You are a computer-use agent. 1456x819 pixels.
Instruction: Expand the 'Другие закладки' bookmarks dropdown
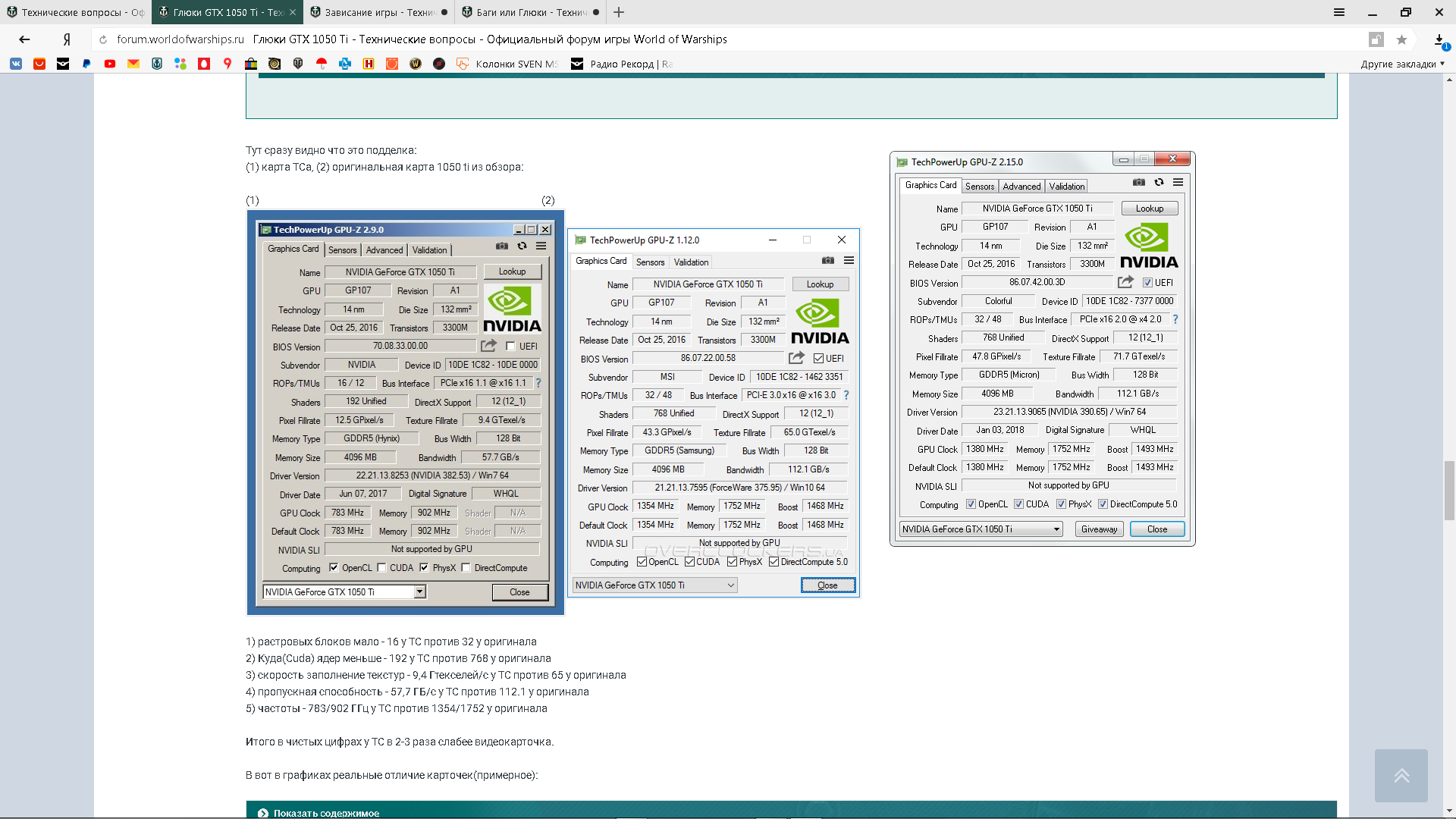click(x=1402, y=64)
